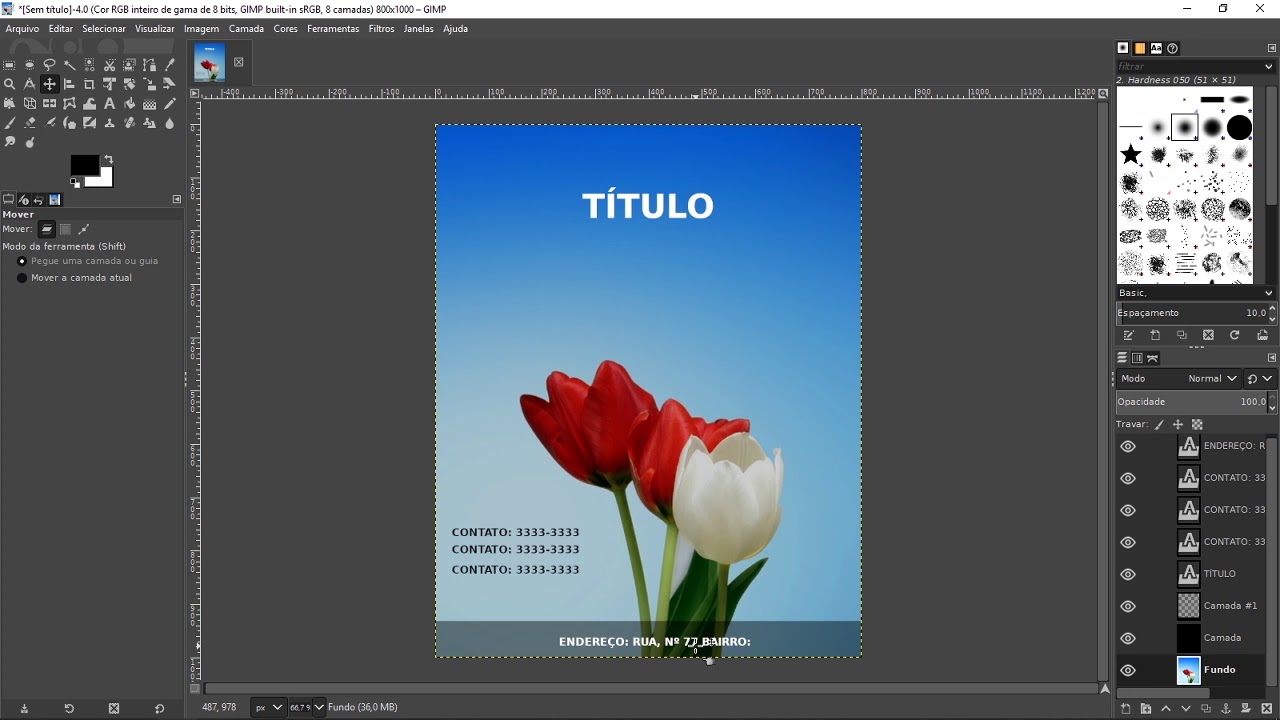The width and height of the screenshot is (1280, 720).
Task: Select the Smudge tool
Action: 9,142
